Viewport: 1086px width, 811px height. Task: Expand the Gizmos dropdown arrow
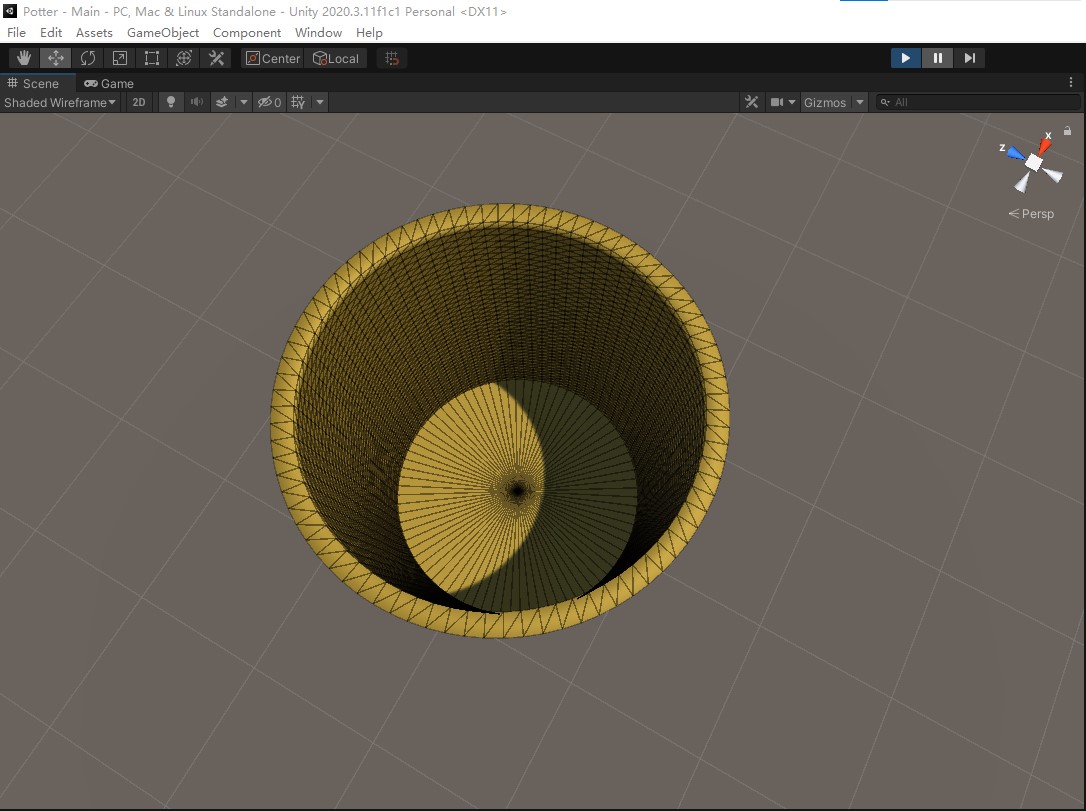(860, 103)
